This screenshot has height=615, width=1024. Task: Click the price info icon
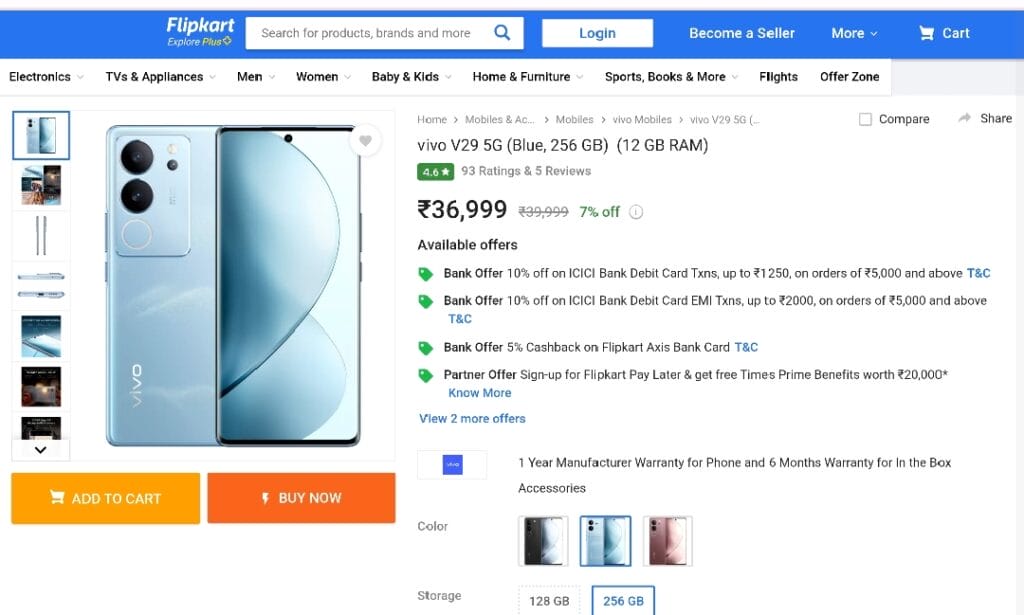(x=635, y=212)
